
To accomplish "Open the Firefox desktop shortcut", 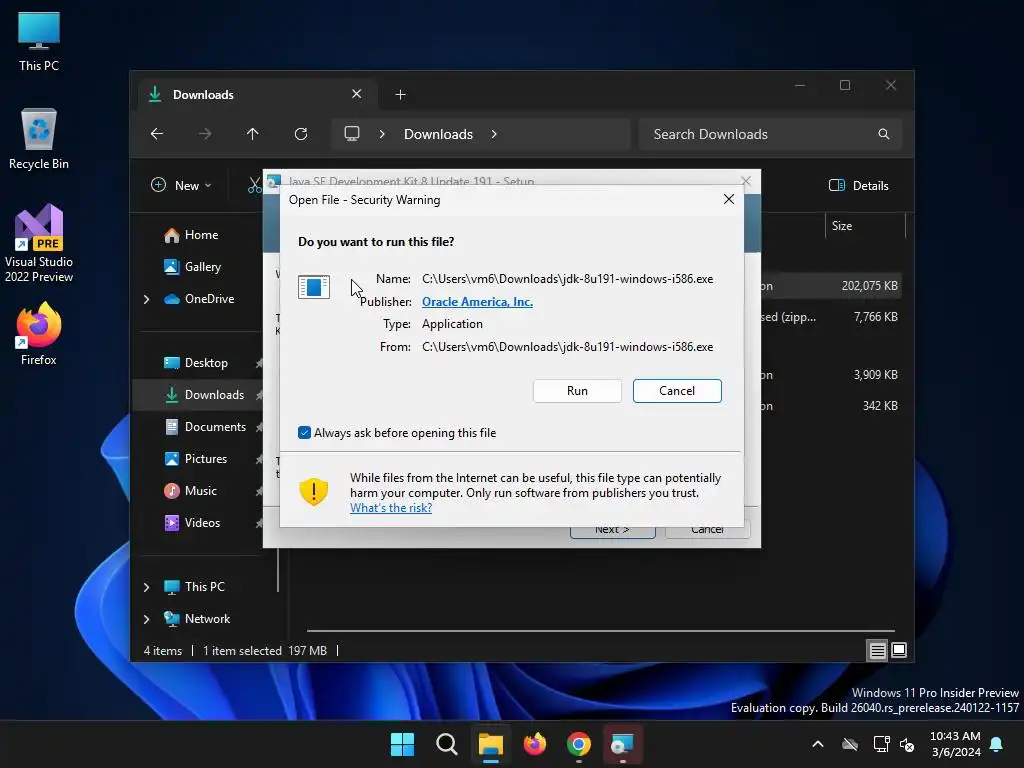I will click(x=39, y=334).
